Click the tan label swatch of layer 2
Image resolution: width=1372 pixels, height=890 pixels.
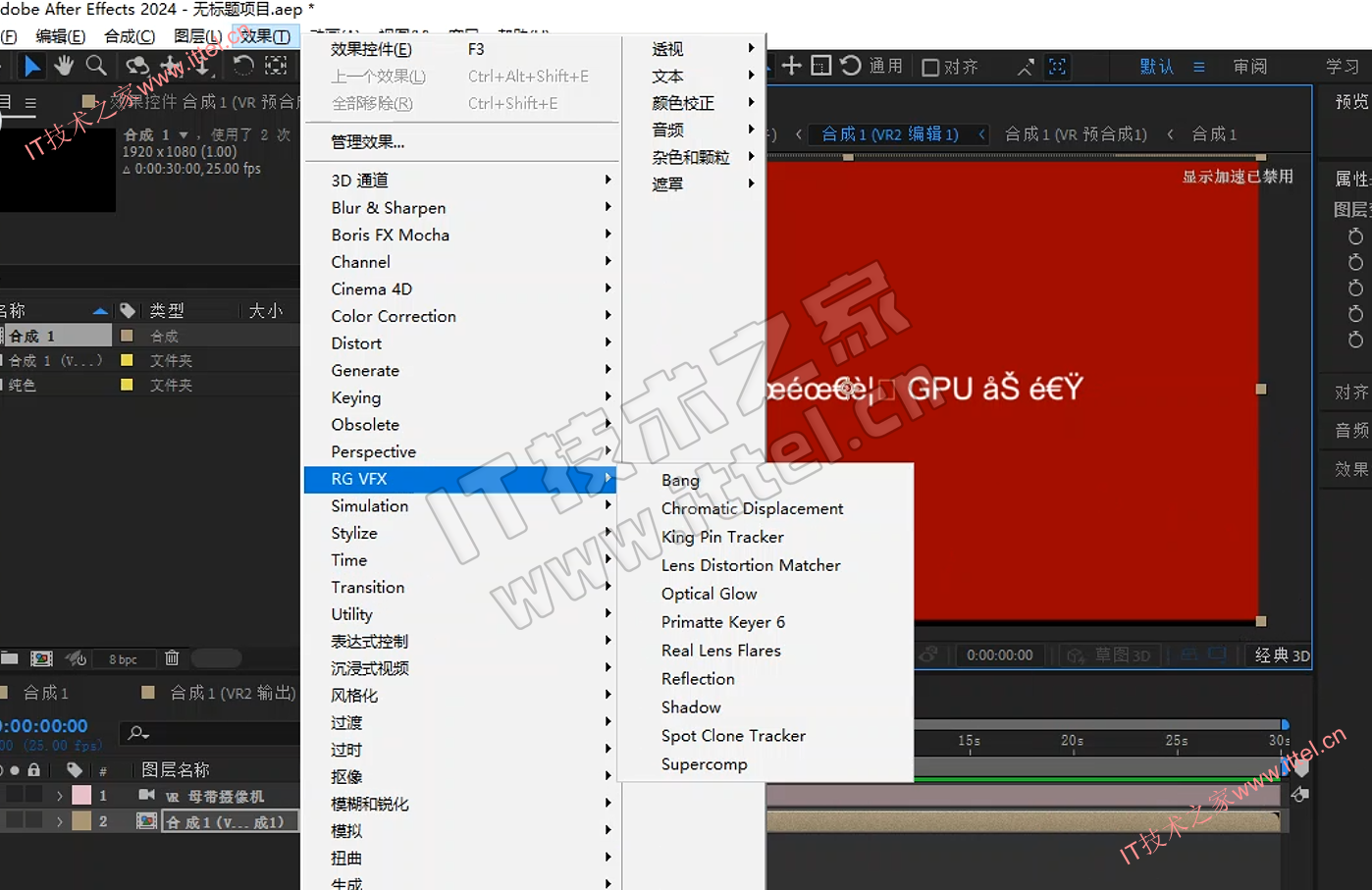(81, 821)
